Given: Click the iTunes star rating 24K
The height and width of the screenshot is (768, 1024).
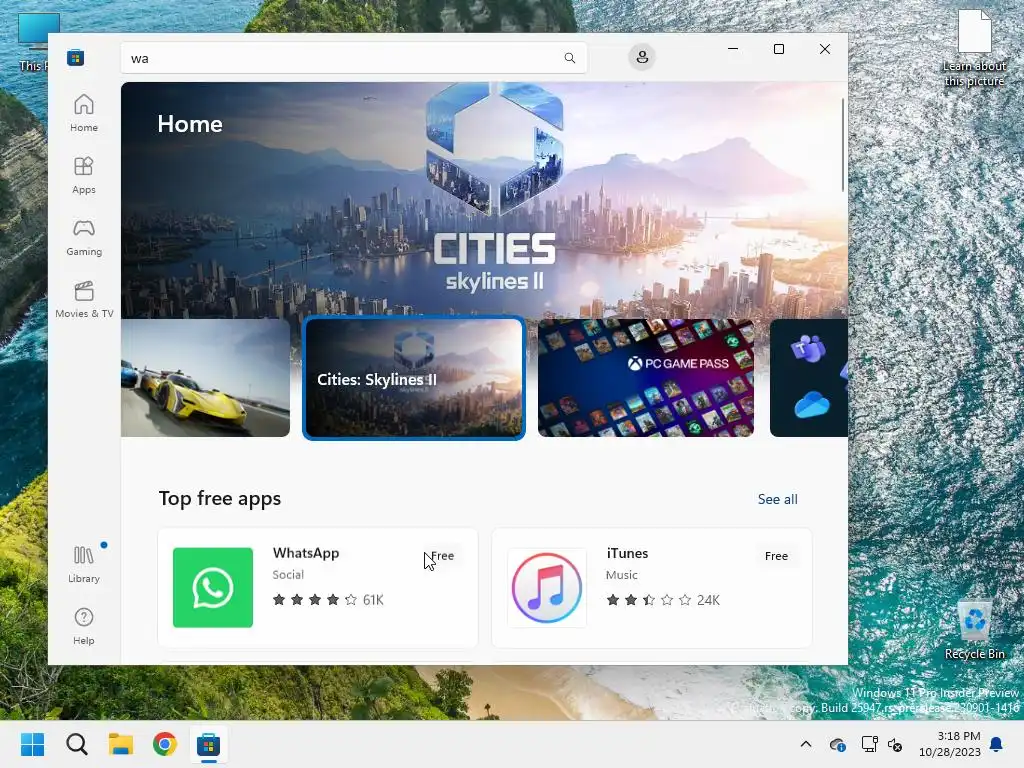Looking at the screenshot, I should [x=663, y=600].
